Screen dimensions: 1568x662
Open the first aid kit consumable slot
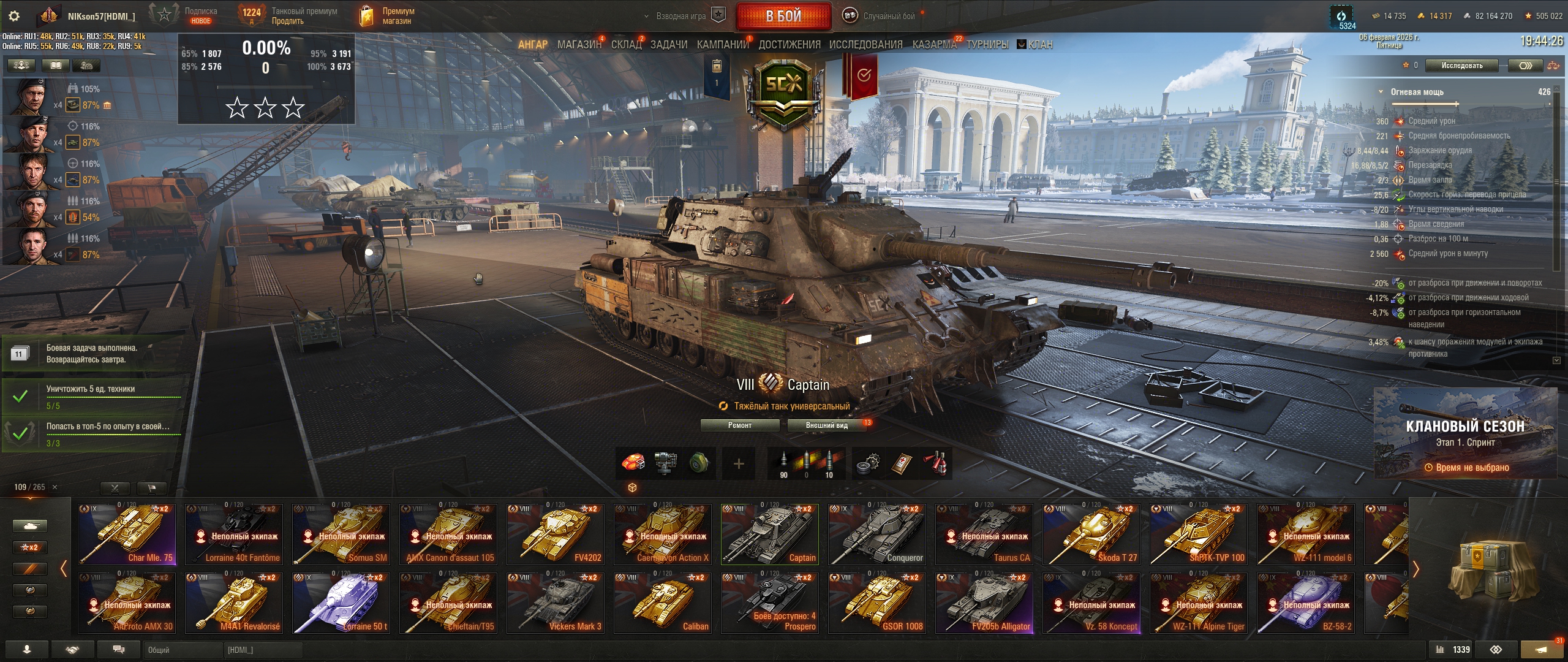click(x=902, y=463)
